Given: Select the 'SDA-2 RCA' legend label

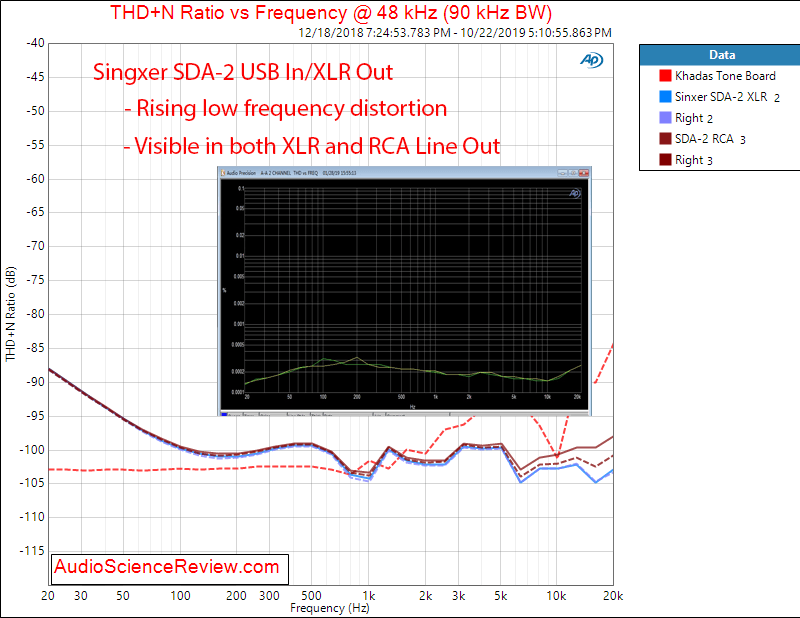Looking at the screenshot, I should click(x=704, y=139).
